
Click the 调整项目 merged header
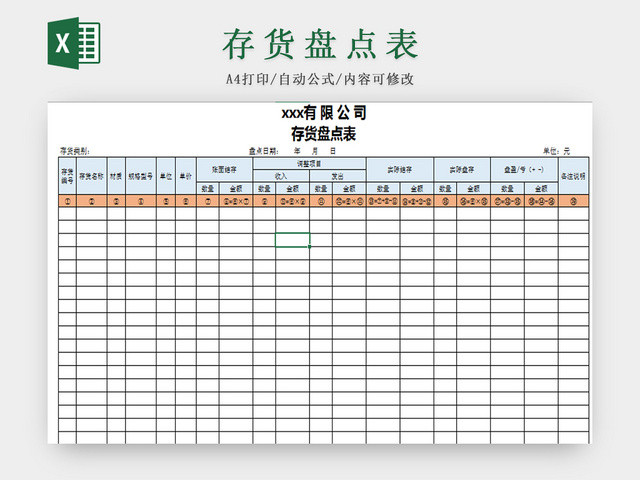(309, 164)
